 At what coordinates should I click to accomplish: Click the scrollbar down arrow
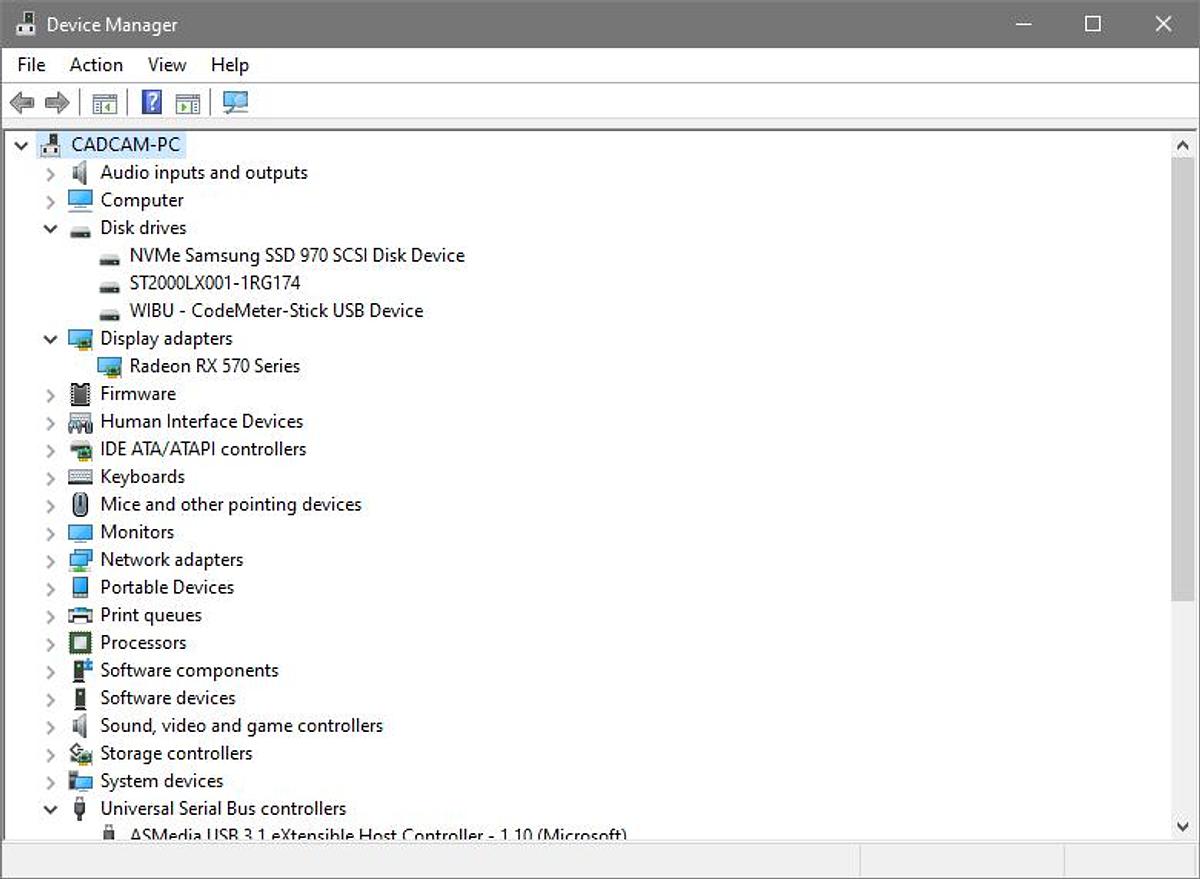pyautogui.click(x=1182, y=826)
